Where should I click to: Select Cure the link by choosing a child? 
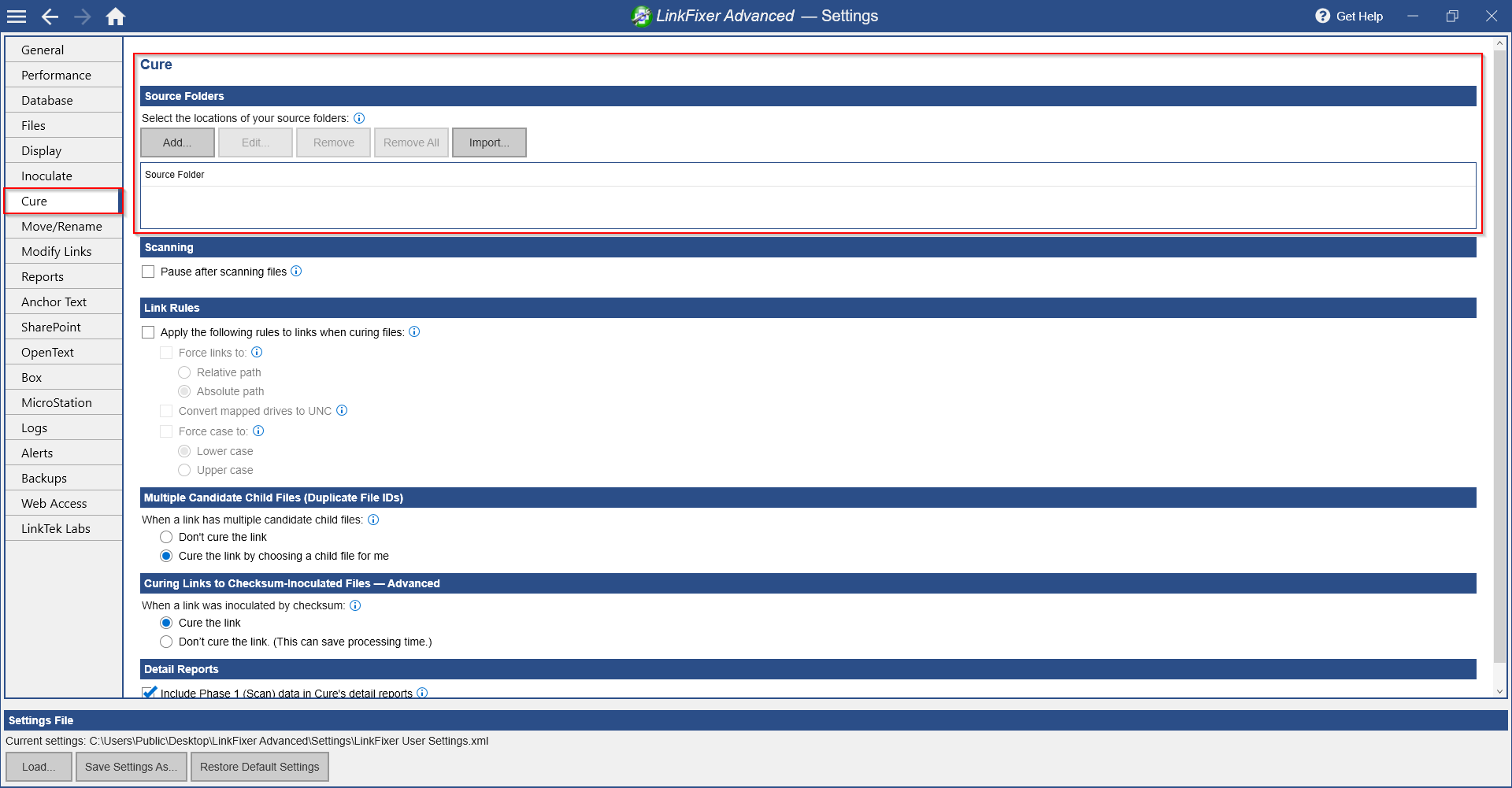click(166, 556)
